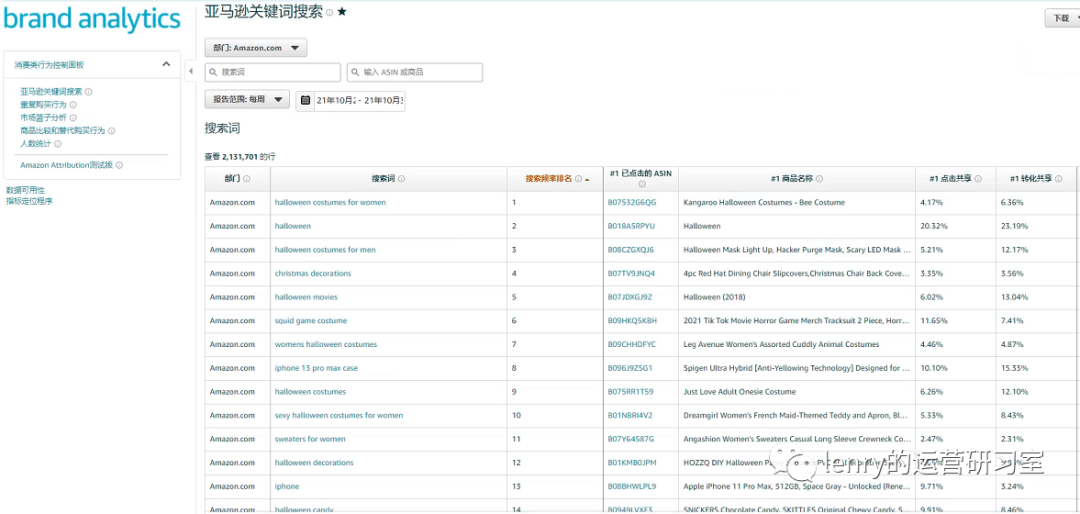The width and height of the screenshot is (1080, 514).
Task: Open search term halloween movies
Action: coord(306,297)
